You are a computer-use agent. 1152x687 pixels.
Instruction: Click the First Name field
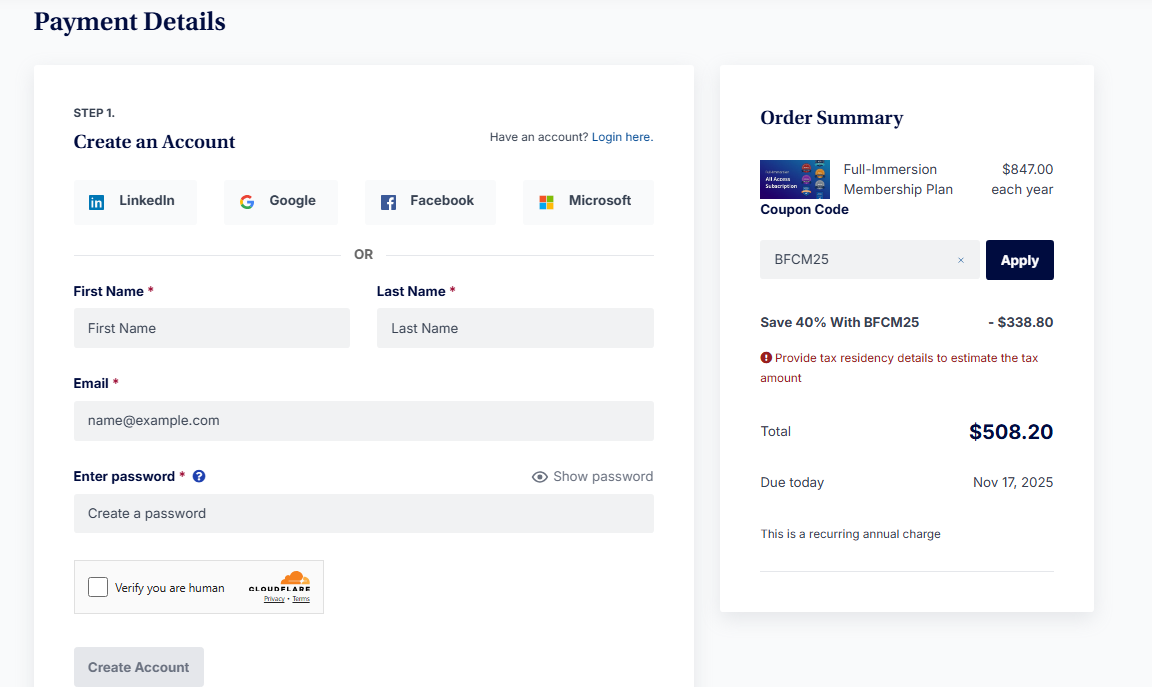click(x=211, y=328)
